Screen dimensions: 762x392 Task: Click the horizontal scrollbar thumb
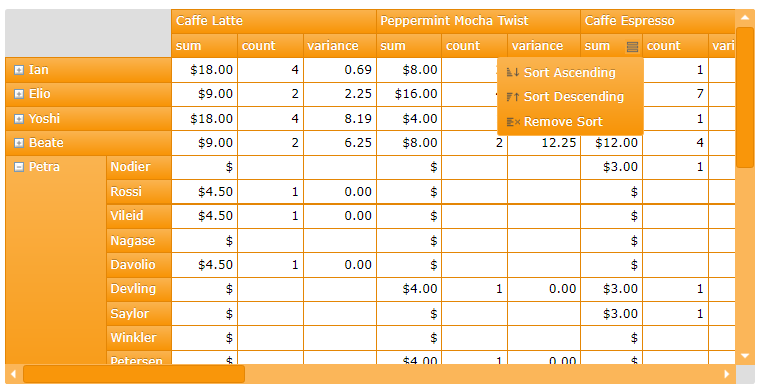[x=134, y=374]
